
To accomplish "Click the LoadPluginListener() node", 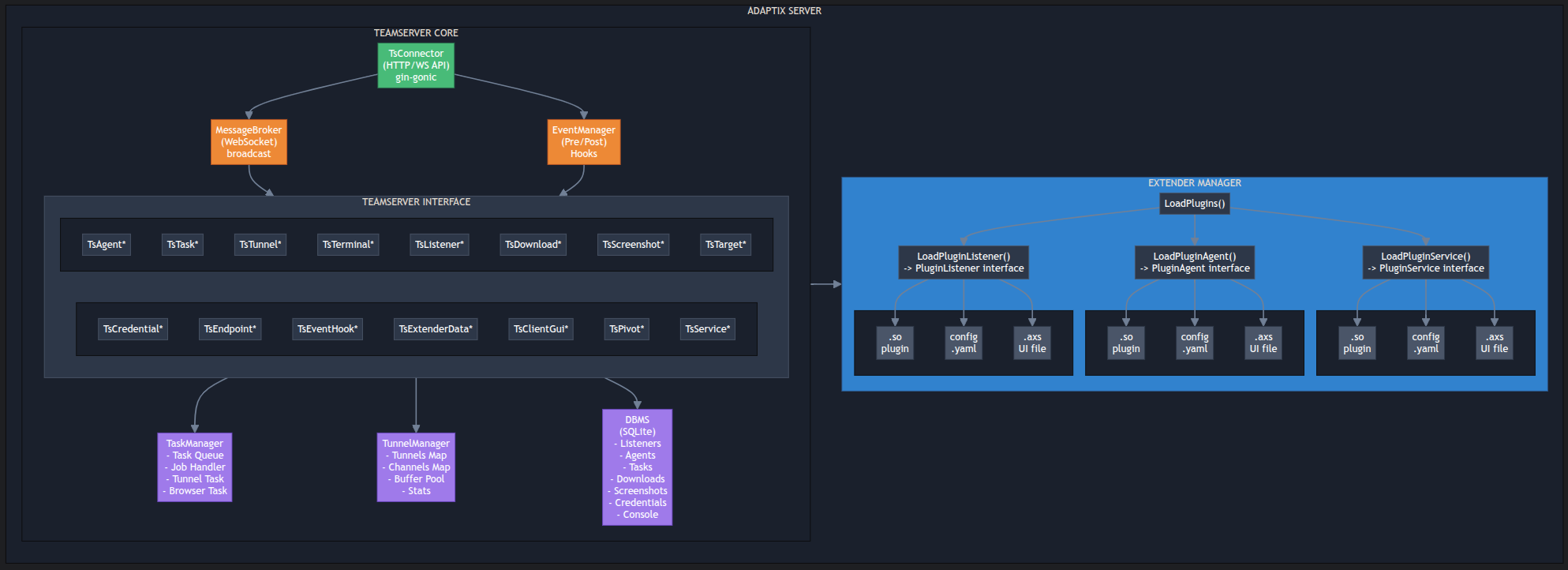I will 964,262.
